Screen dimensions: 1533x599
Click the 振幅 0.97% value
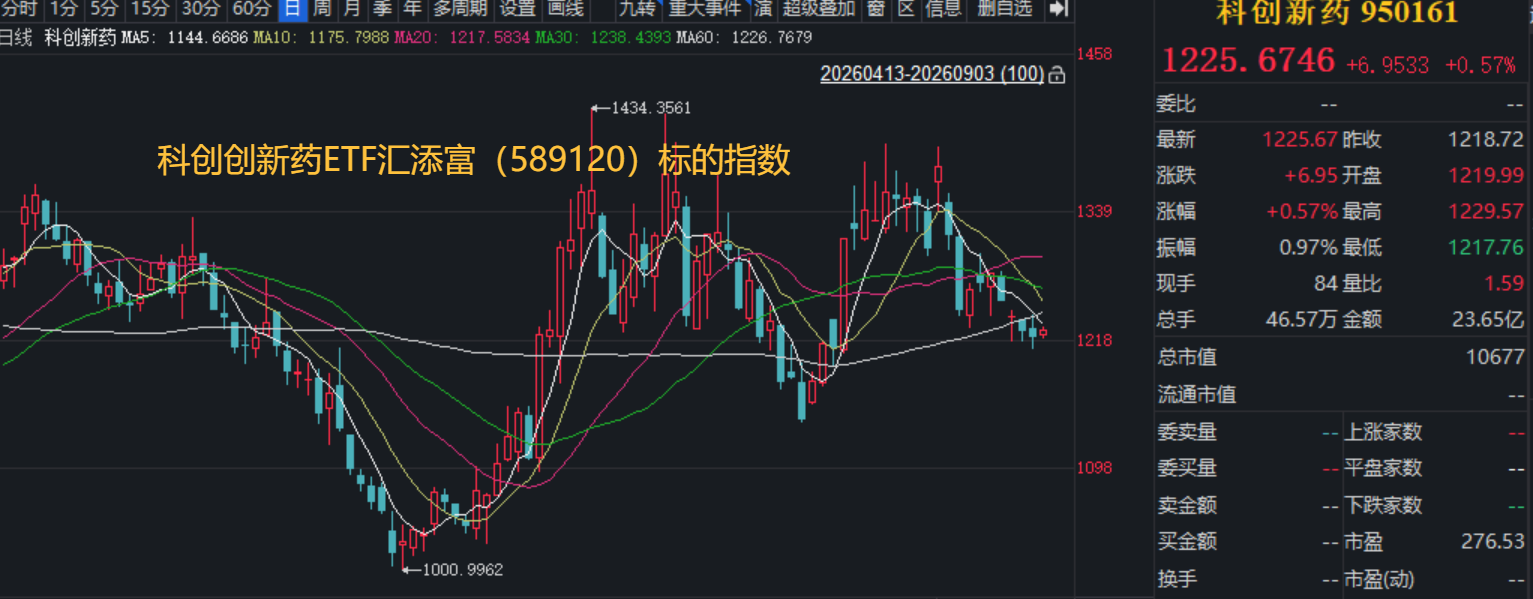click(1308, 248)
